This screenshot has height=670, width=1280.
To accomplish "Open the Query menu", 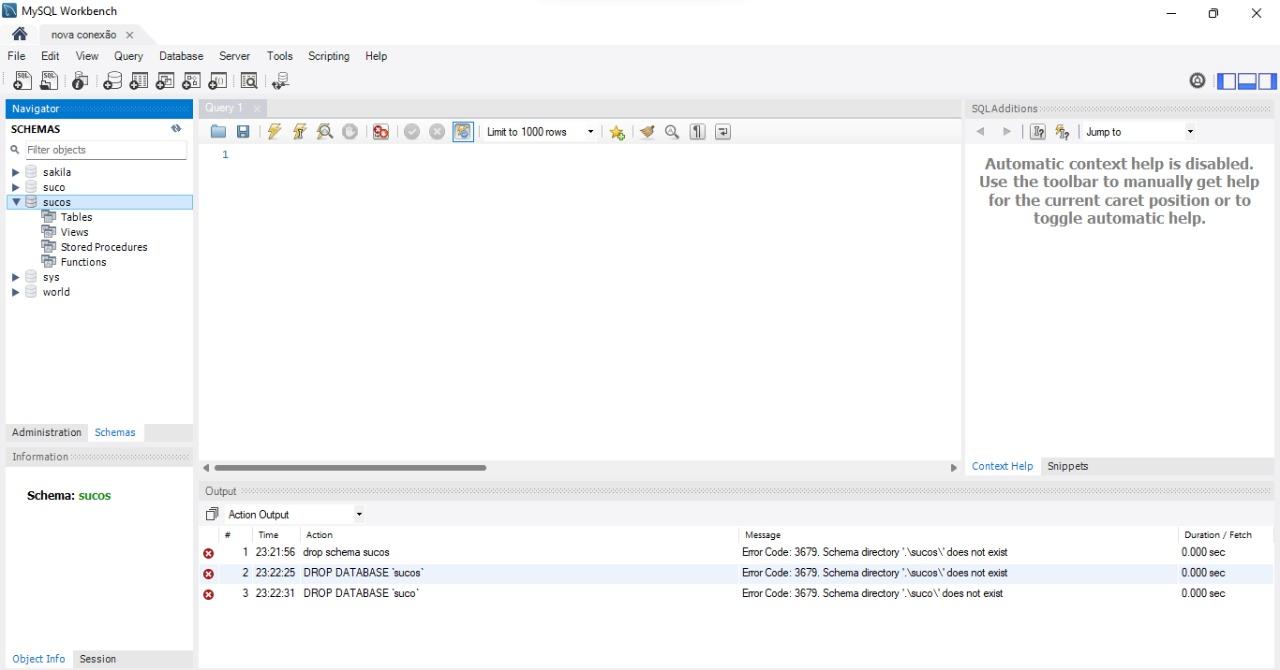I will coord(128,56).
